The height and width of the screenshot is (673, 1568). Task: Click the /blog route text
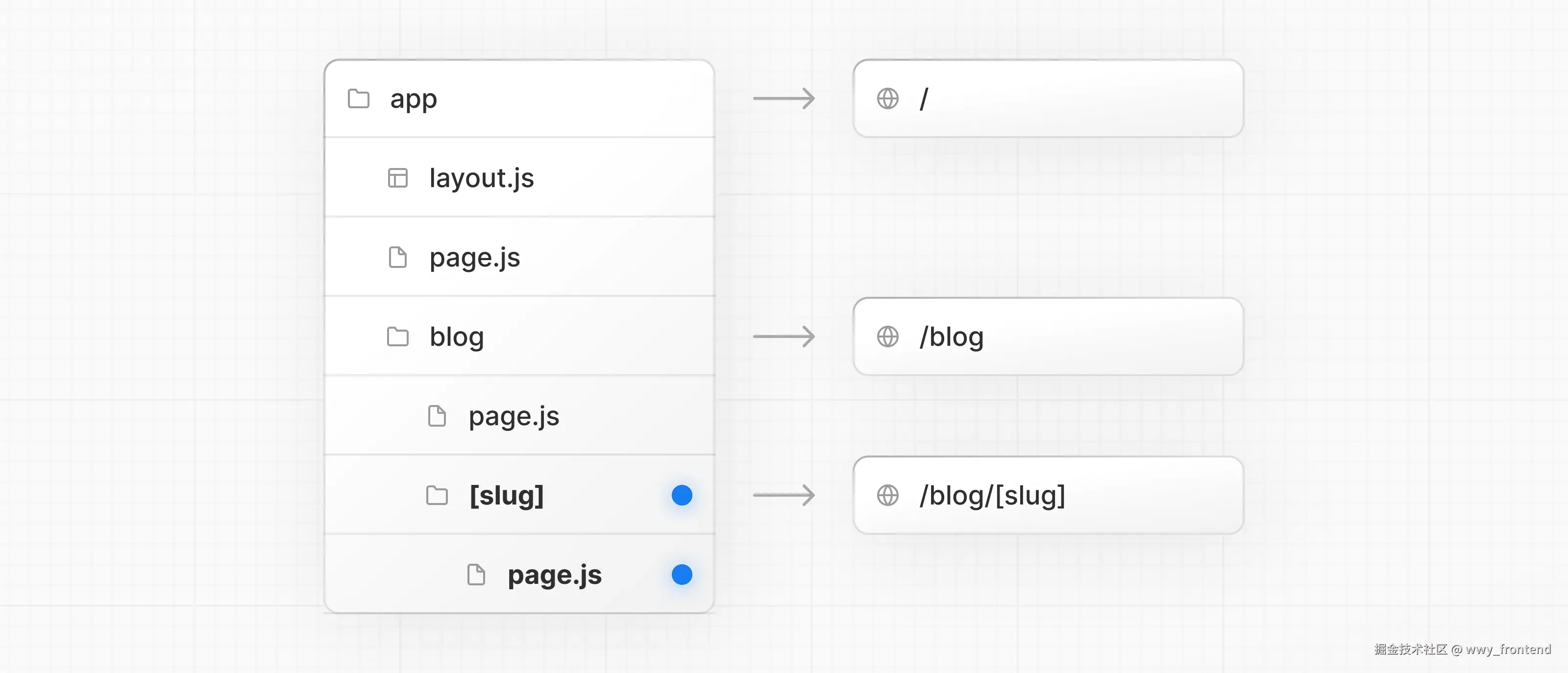click(x=952, y=337)
